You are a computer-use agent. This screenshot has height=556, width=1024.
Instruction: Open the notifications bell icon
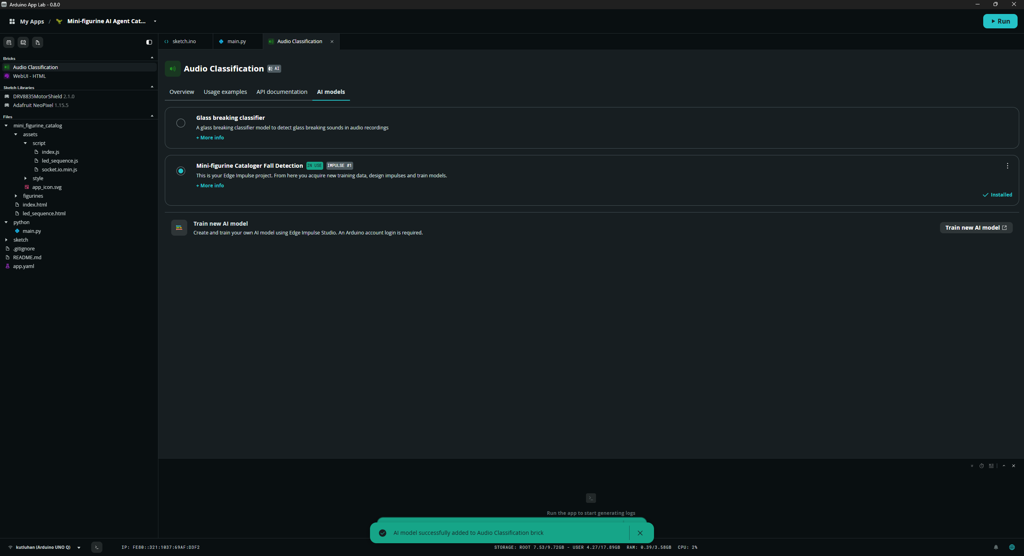[x=996, y=548]
